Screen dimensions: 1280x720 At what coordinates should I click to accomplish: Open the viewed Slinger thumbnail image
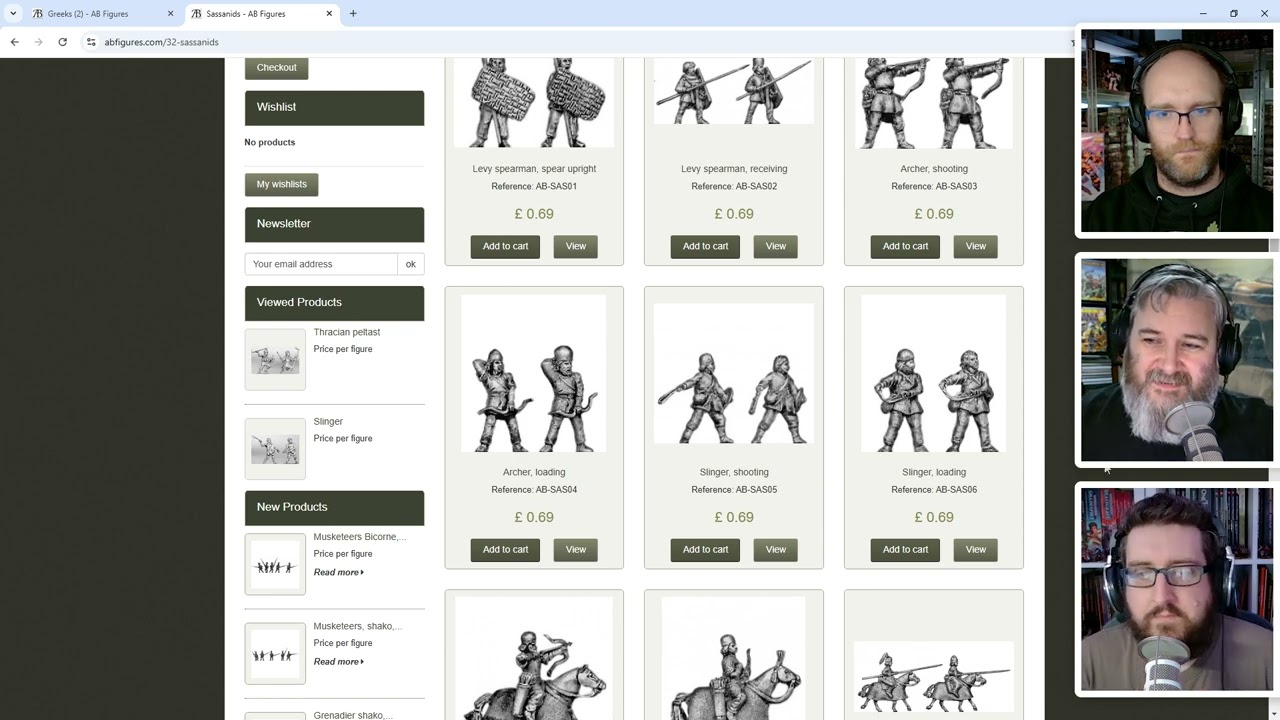coord(275,449)
